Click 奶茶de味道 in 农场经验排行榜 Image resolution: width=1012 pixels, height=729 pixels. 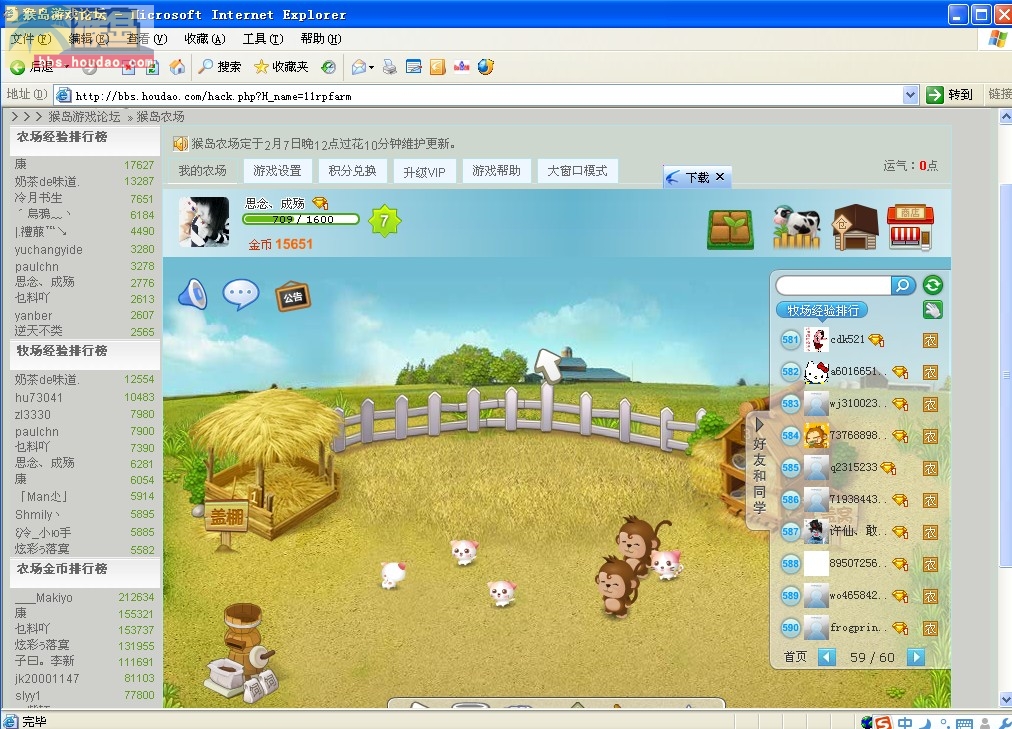pyautogui.click(x=47, y=182)
